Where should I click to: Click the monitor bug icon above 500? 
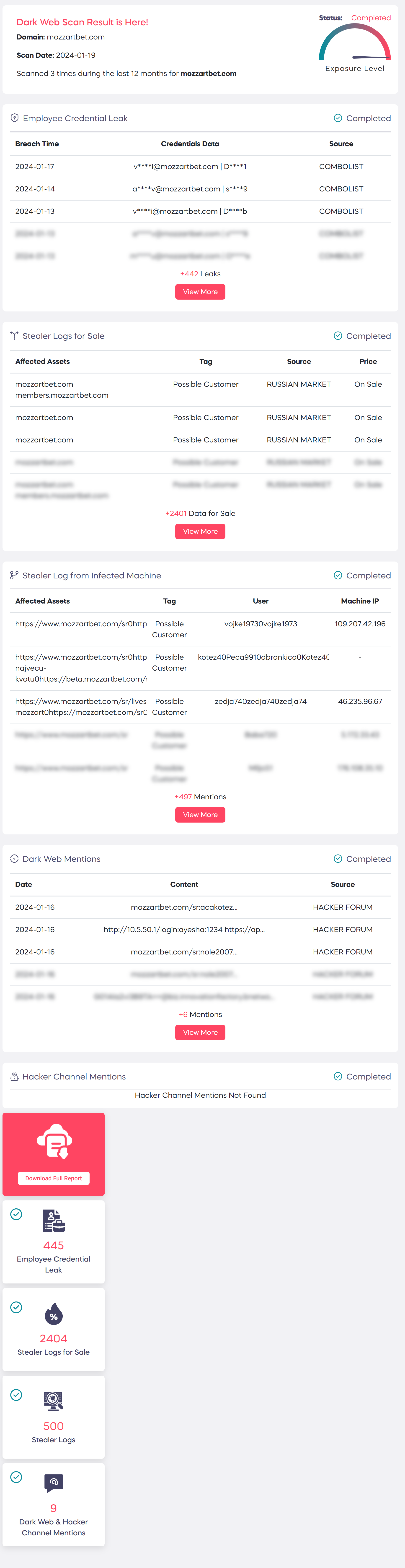tap(54, 1401)
